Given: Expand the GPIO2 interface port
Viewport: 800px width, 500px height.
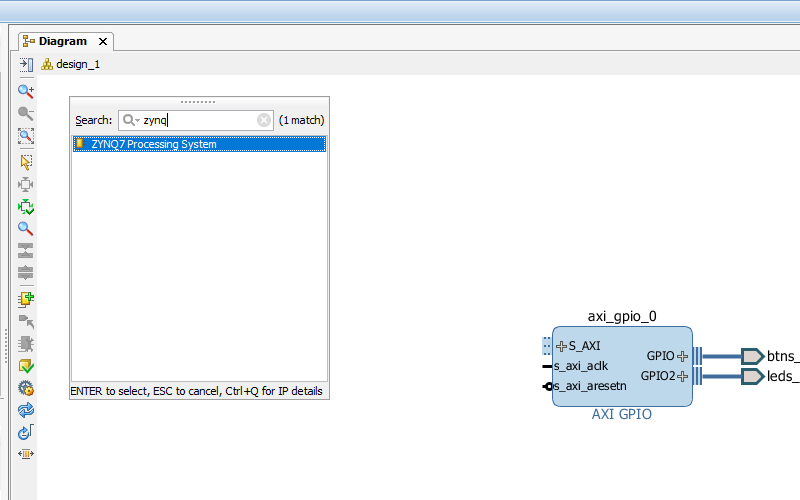Looking at the screenshot, I should click(x=682, y=377).
